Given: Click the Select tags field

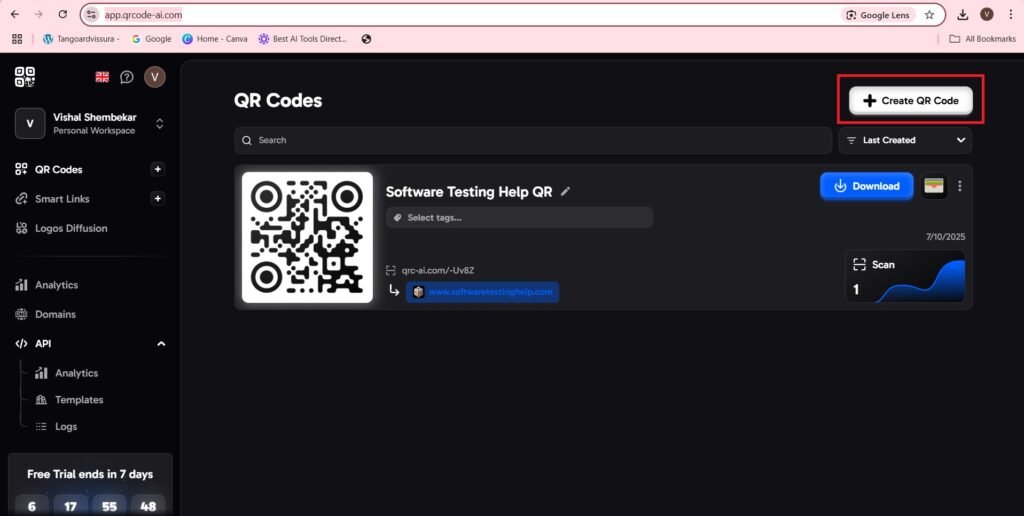Looking at the screenshot, I should pyautogui.click(x=519, y=218).
